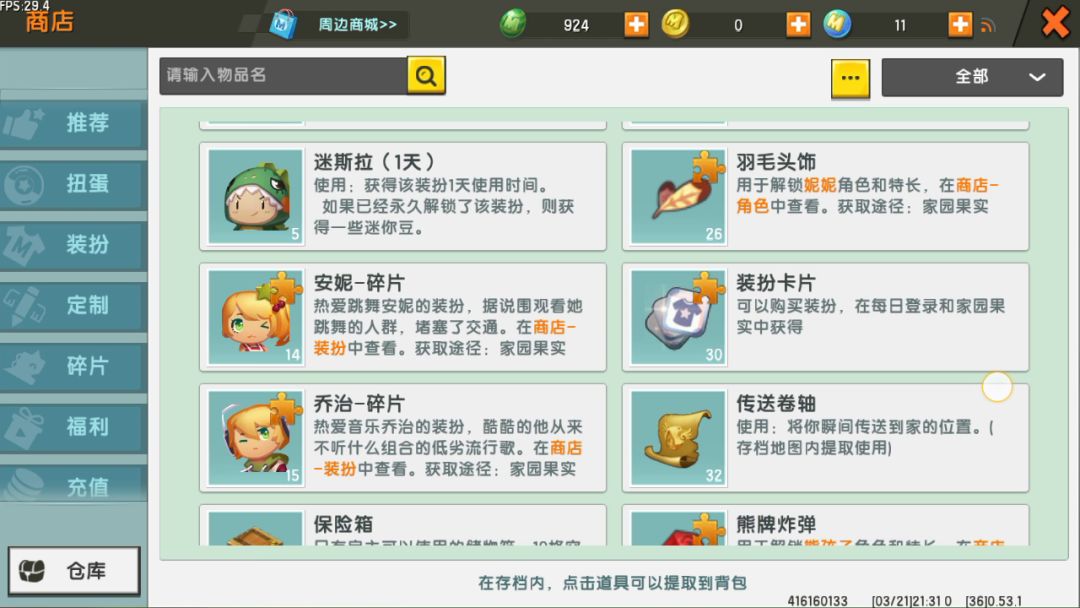Add blue mini beans with plus button
Screen dimensions: 1080x608
coord(959,25)
